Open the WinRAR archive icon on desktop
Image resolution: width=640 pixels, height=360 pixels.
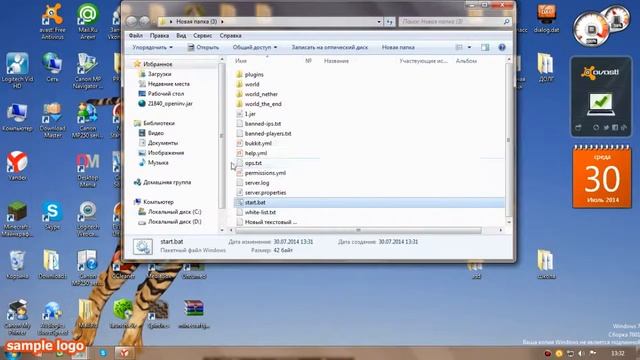point(193,313)
